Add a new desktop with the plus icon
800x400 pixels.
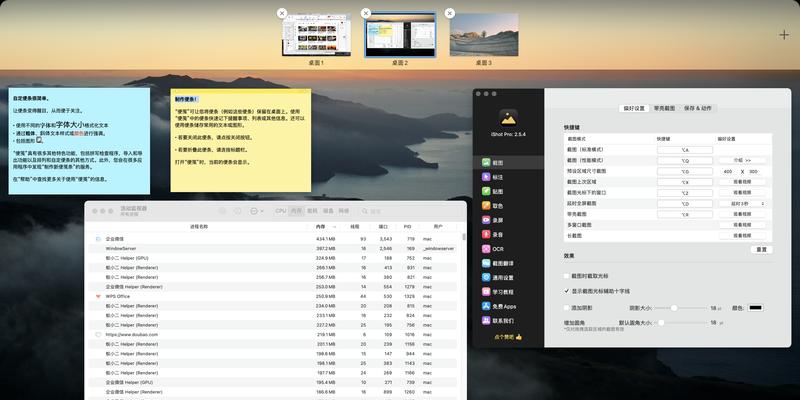[784, 35]
